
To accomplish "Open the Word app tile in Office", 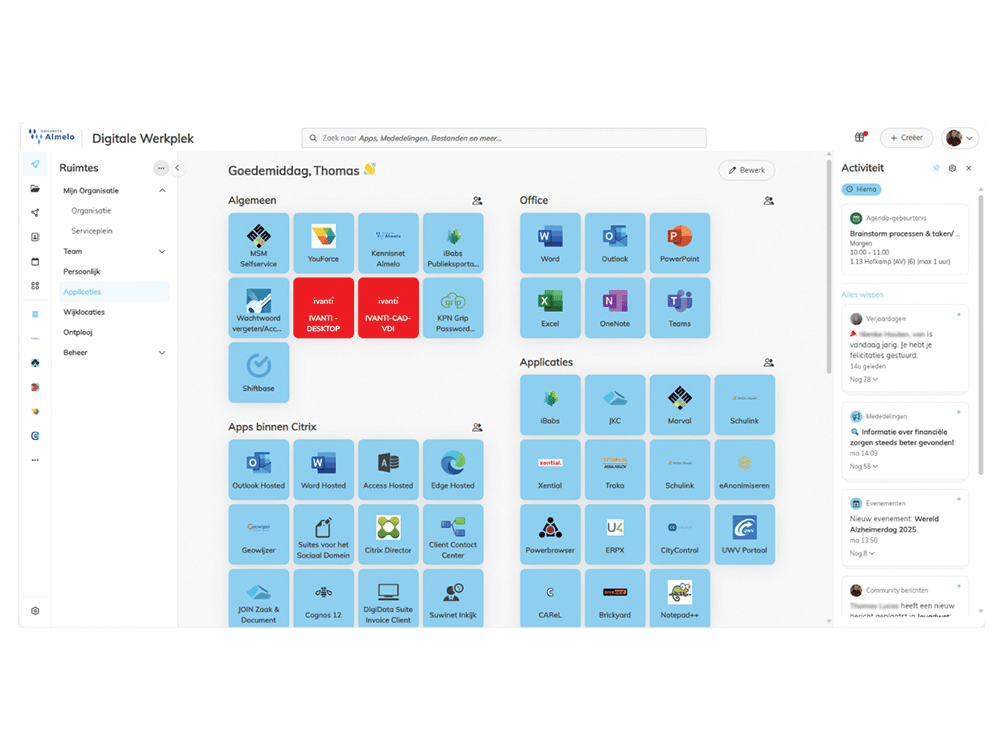I will pyautogui.click(x=550, y=243).
